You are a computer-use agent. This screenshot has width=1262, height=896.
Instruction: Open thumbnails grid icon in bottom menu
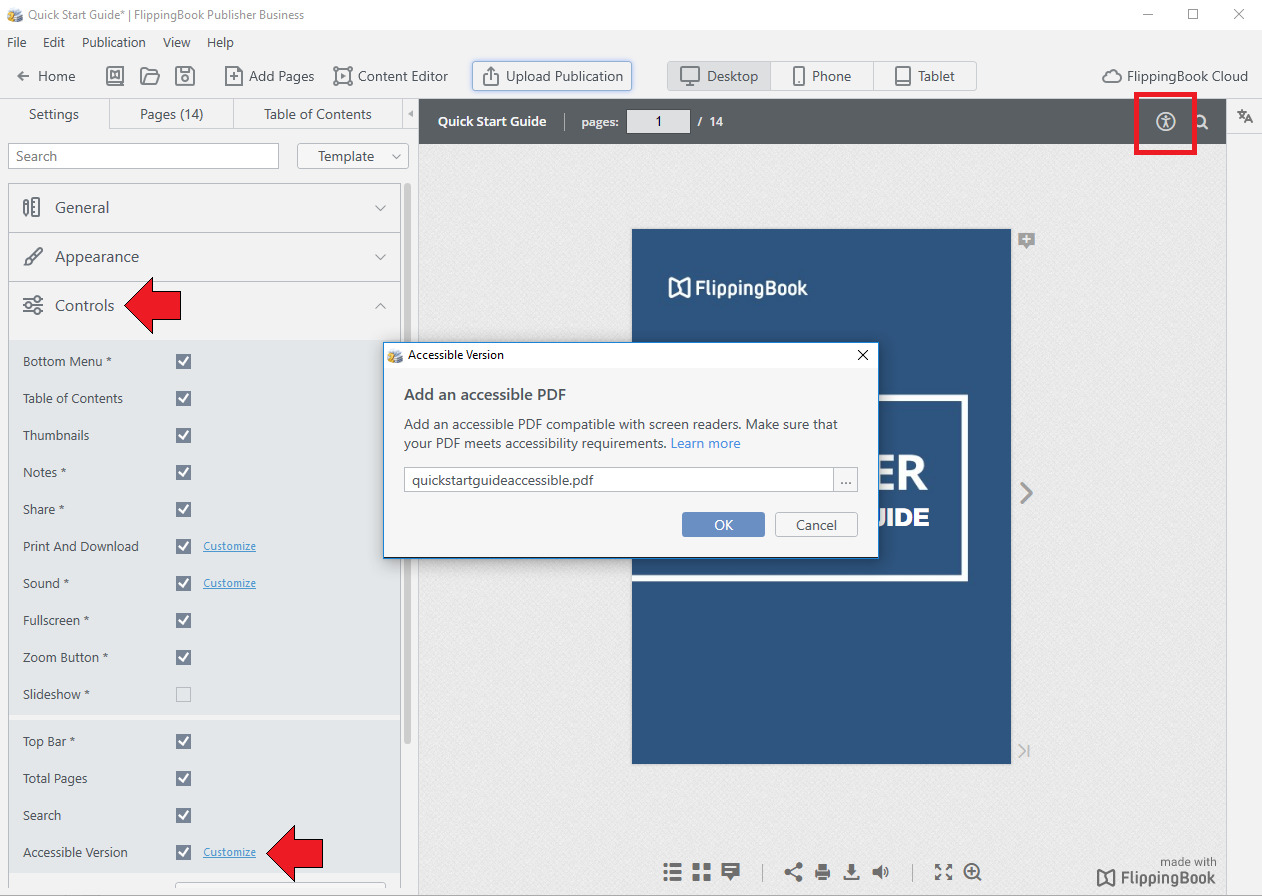point(702,872)
